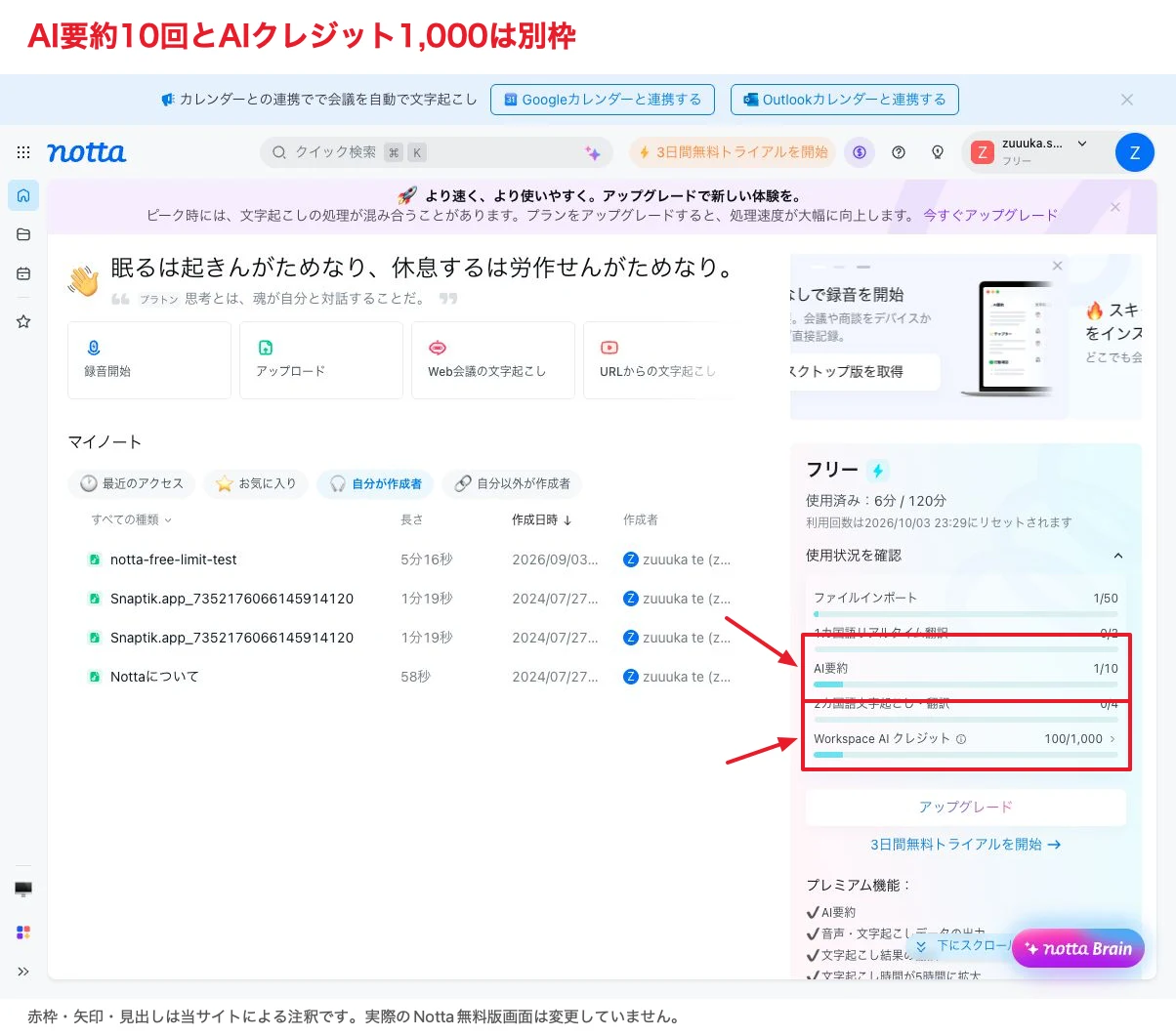Click the アップグレード button in the plan panel
Viewport: 1176px width, 1036px height.
click(x=966, y=807)
